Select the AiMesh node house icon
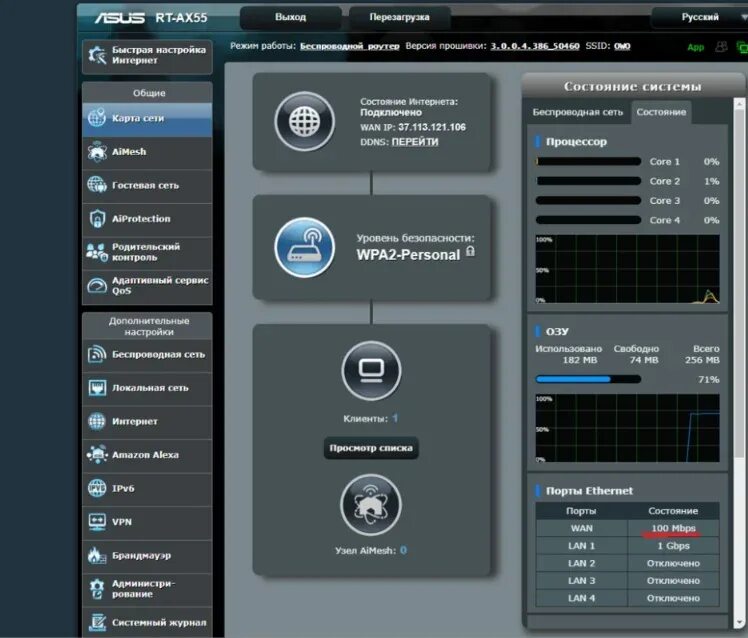Viewport: 748px width, 638px height. 371,504
